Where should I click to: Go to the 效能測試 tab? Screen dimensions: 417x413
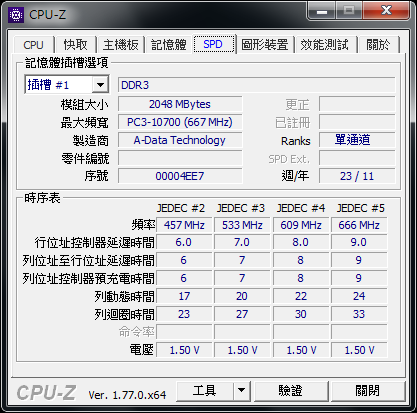(324, 45)
